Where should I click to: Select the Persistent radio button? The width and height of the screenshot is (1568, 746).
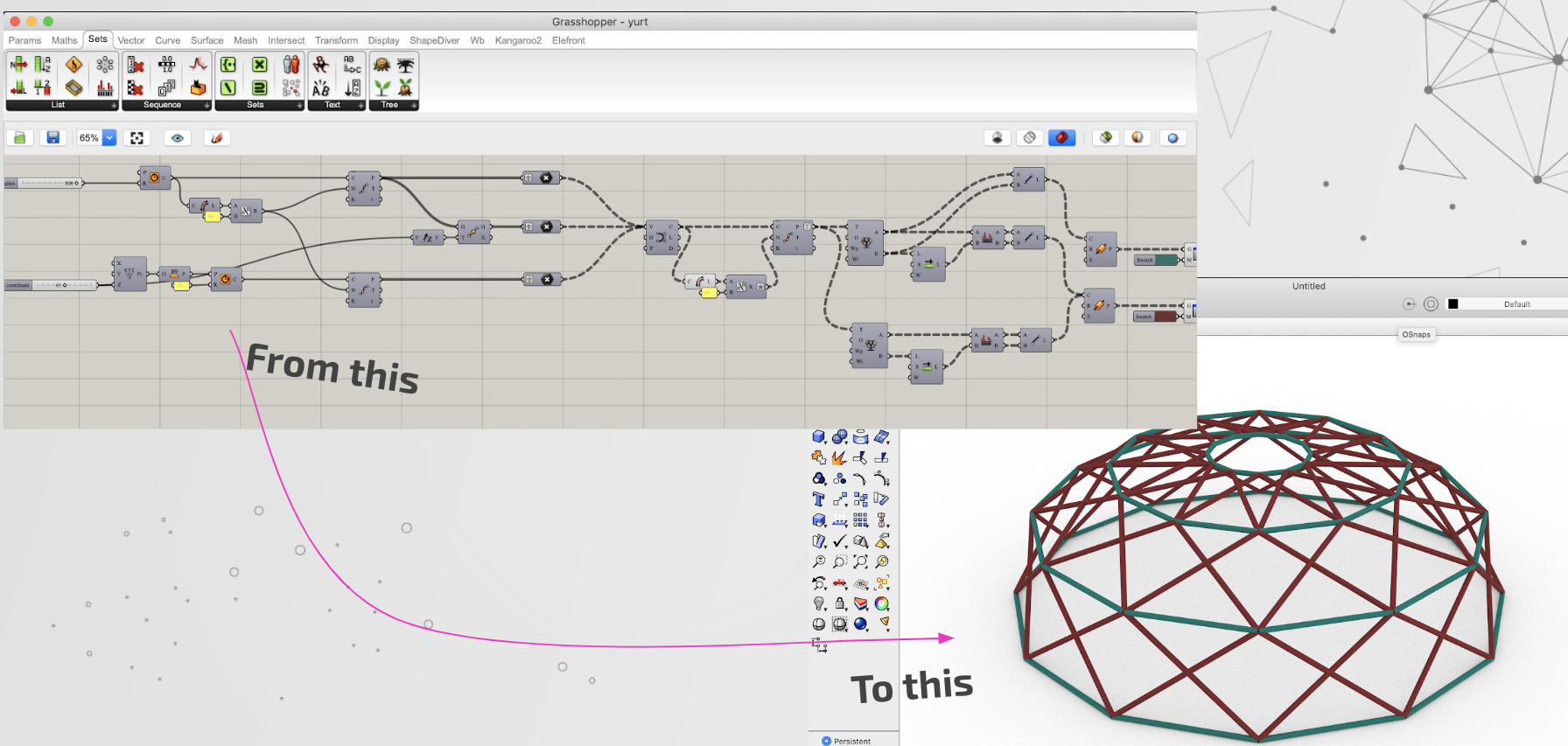tap(827, 741)
